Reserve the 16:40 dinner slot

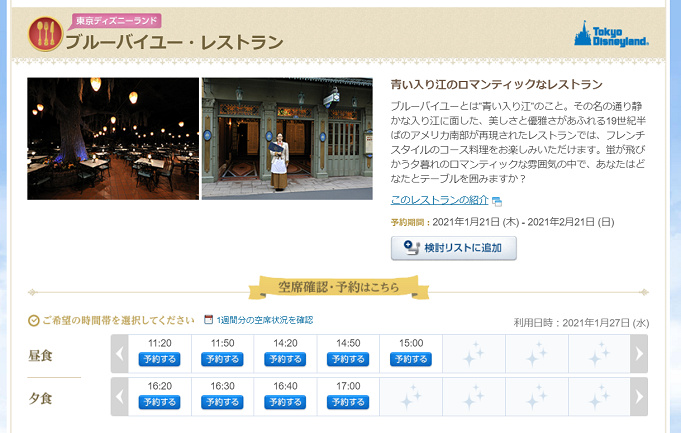[285, 402]
